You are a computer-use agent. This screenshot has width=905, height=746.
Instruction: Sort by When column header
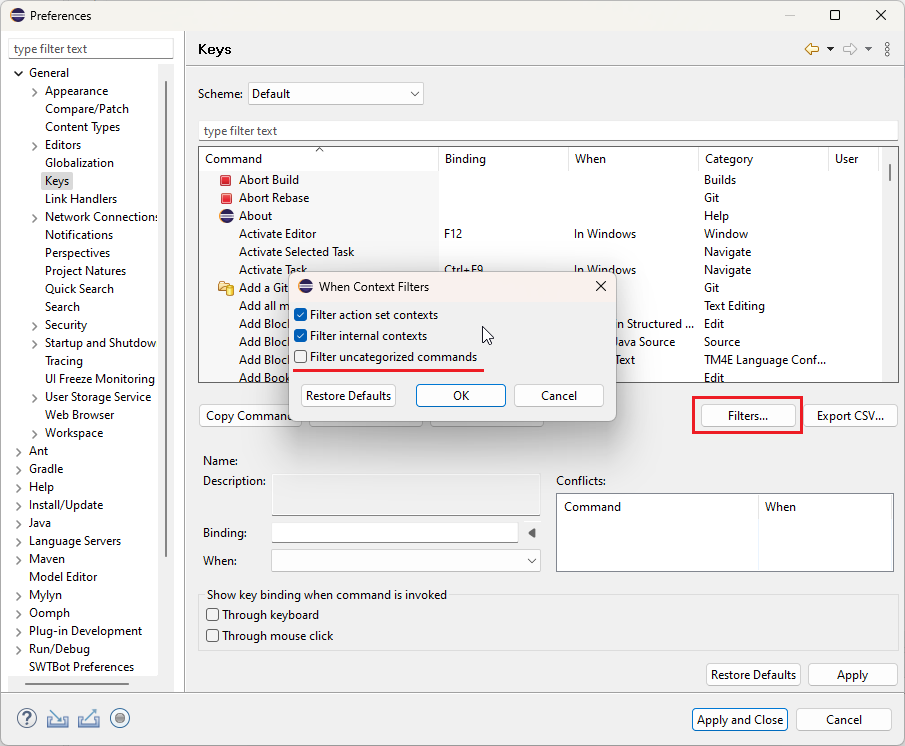coord(634,159)
